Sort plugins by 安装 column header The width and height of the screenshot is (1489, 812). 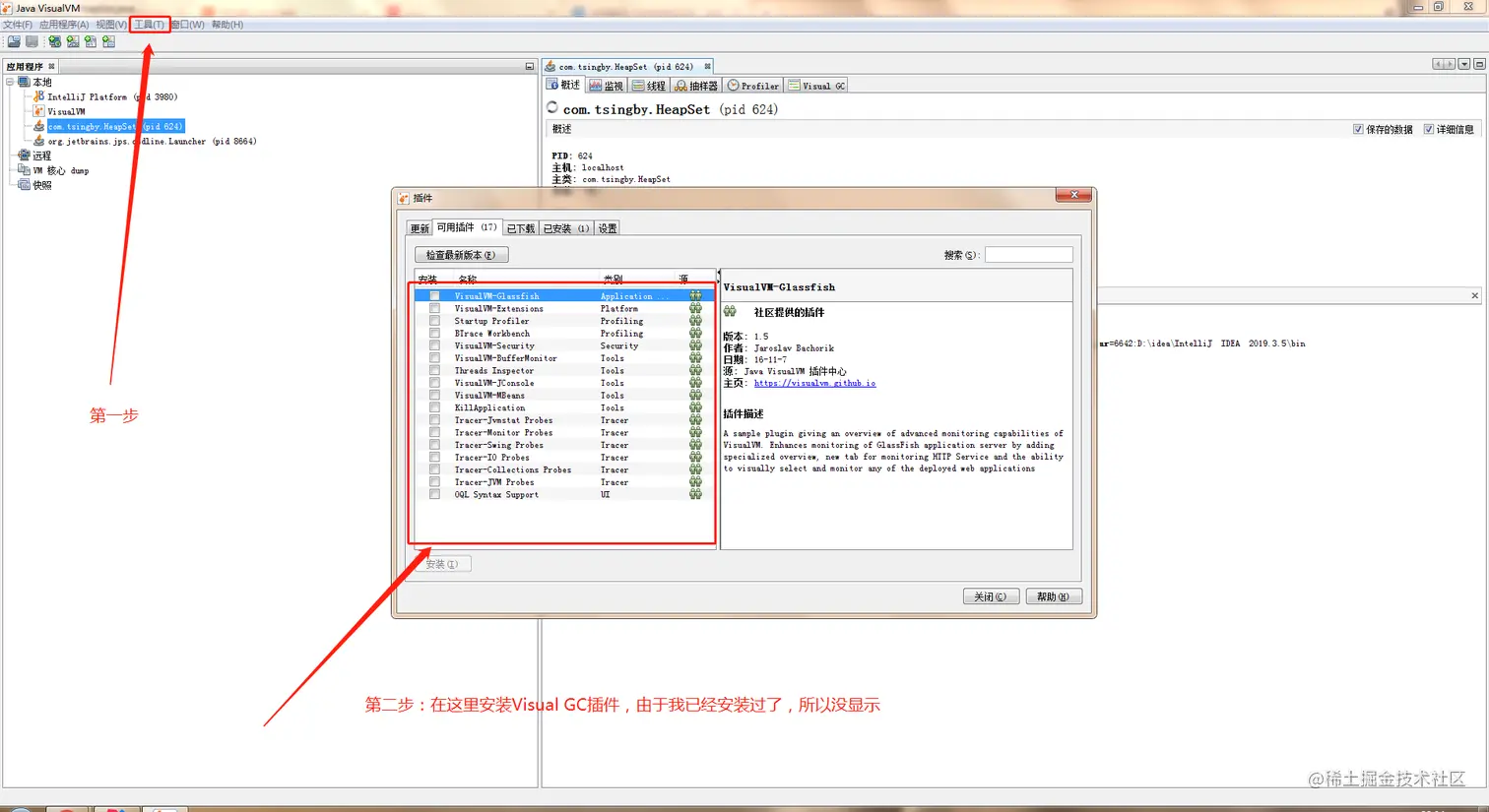433,279
